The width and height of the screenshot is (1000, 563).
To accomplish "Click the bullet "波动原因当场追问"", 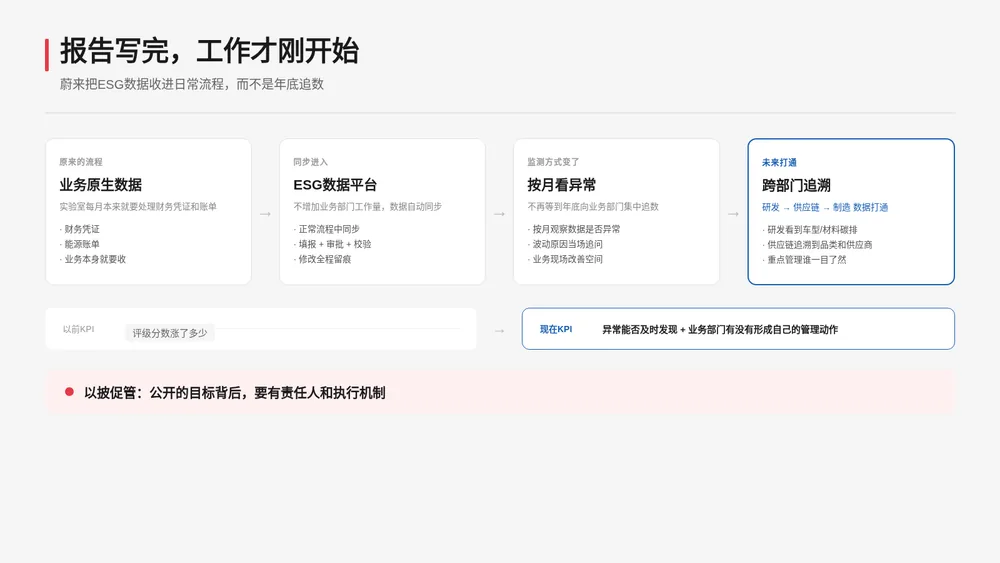I will 568,244.
